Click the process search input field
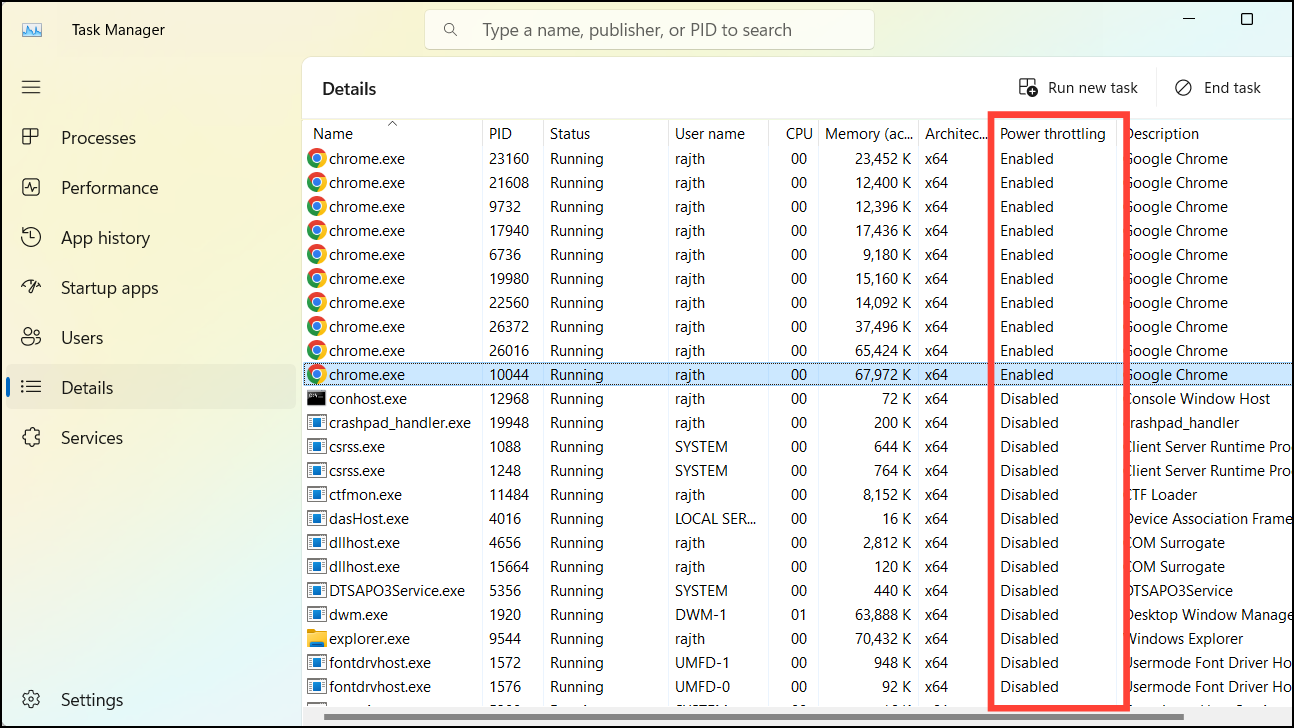Screen dimensions: 1294x728 (649, 30)
